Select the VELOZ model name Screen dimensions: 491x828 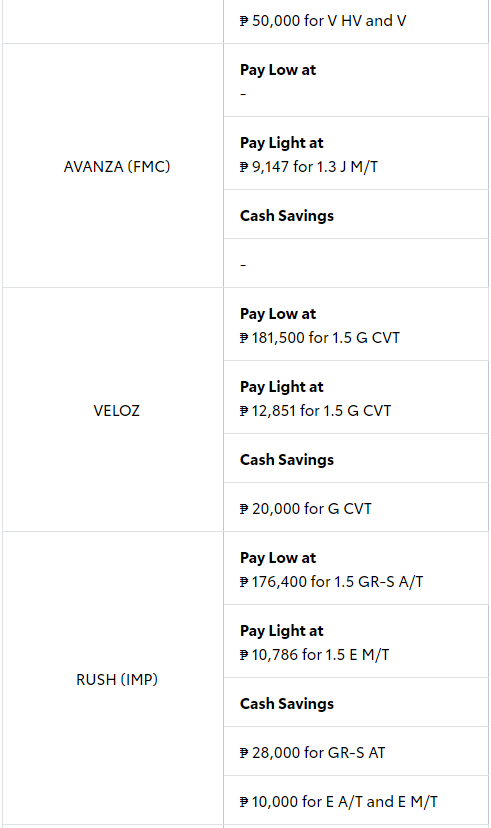(117, 410)
